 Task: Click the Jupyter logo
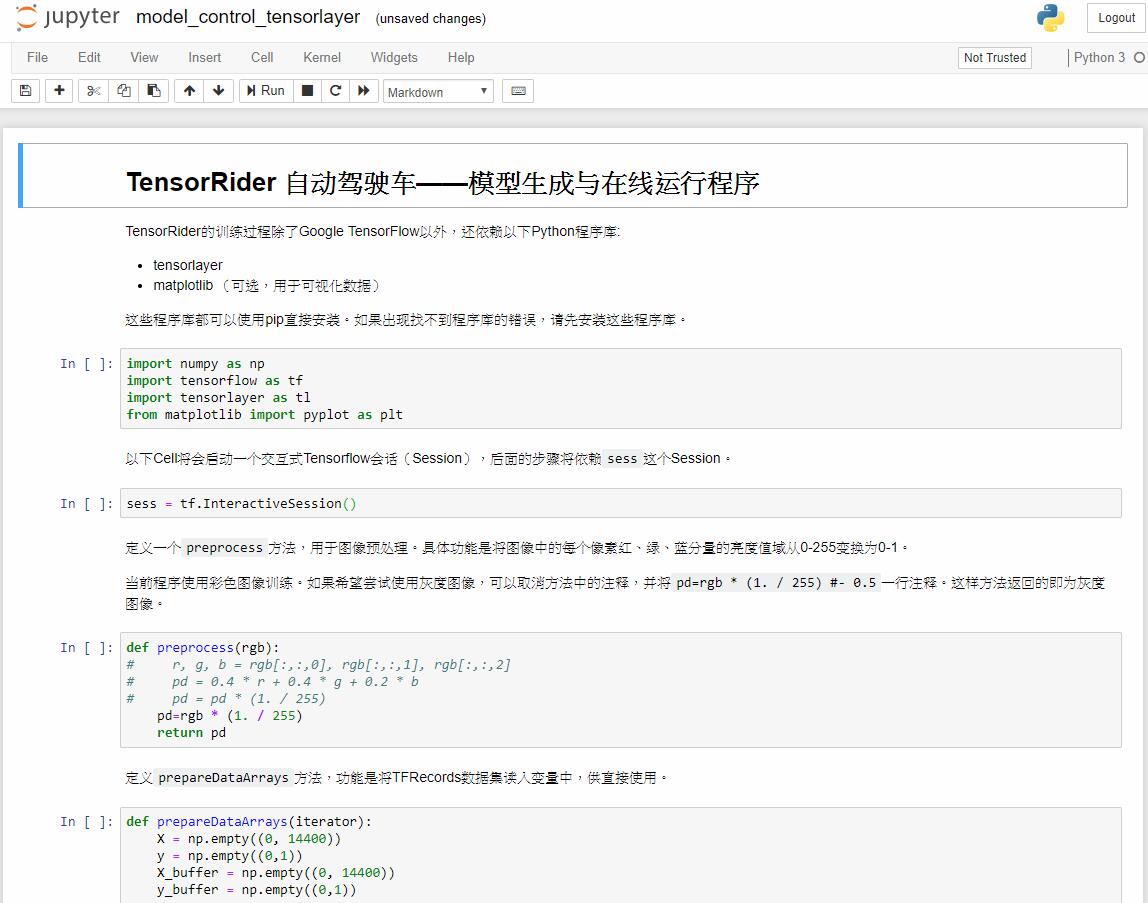(x=67, y=18)
